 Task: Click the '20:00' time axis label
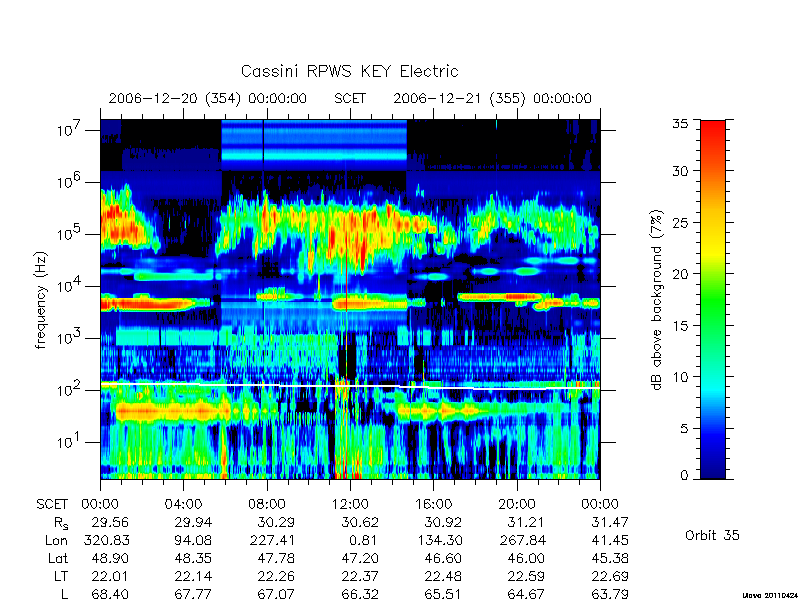click(x=517, y=505)
